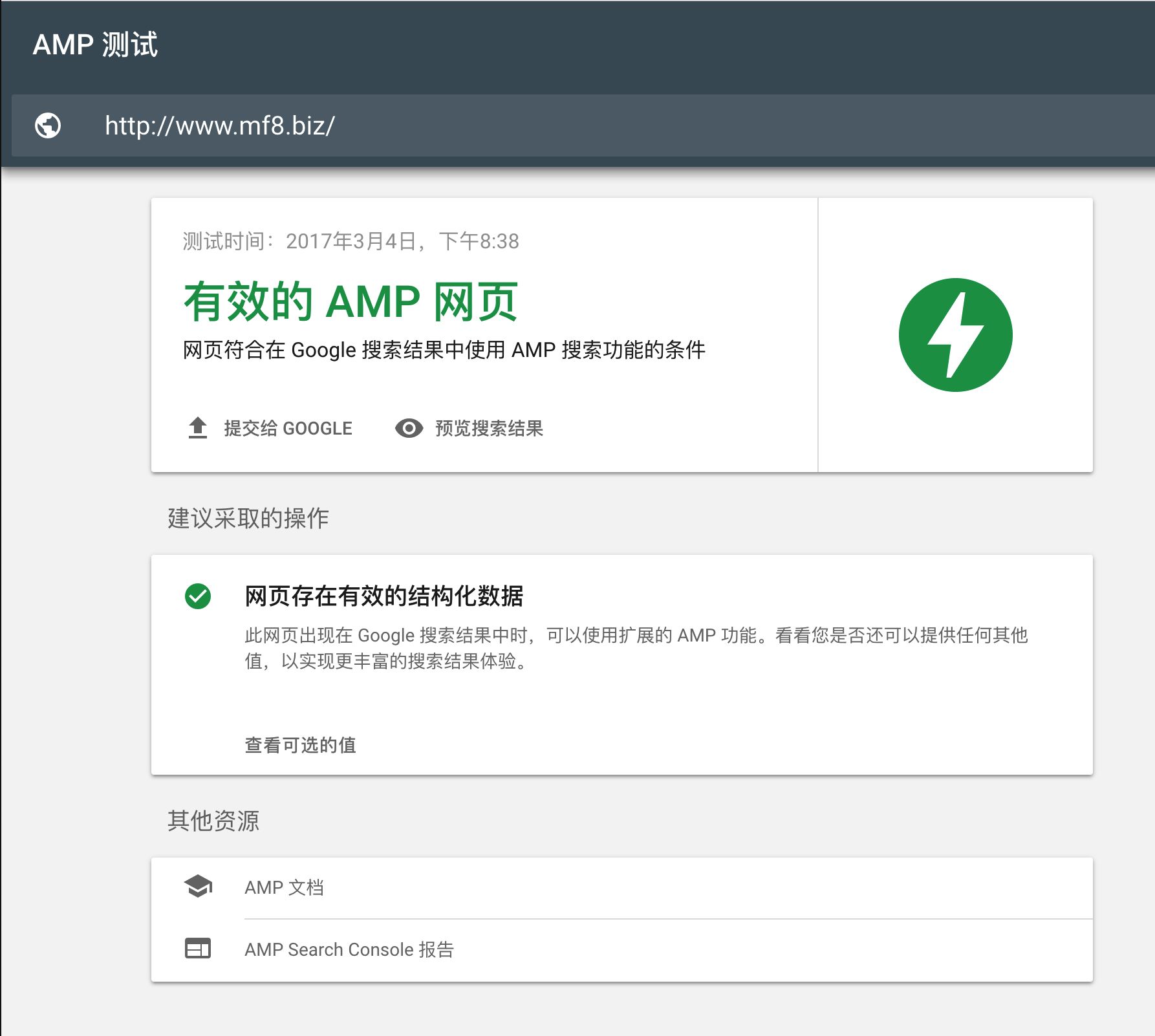1155x1036 pixels.
Task: Click the 网页存在有效的结构化数据 heading
Action: [x=383, y=596]
